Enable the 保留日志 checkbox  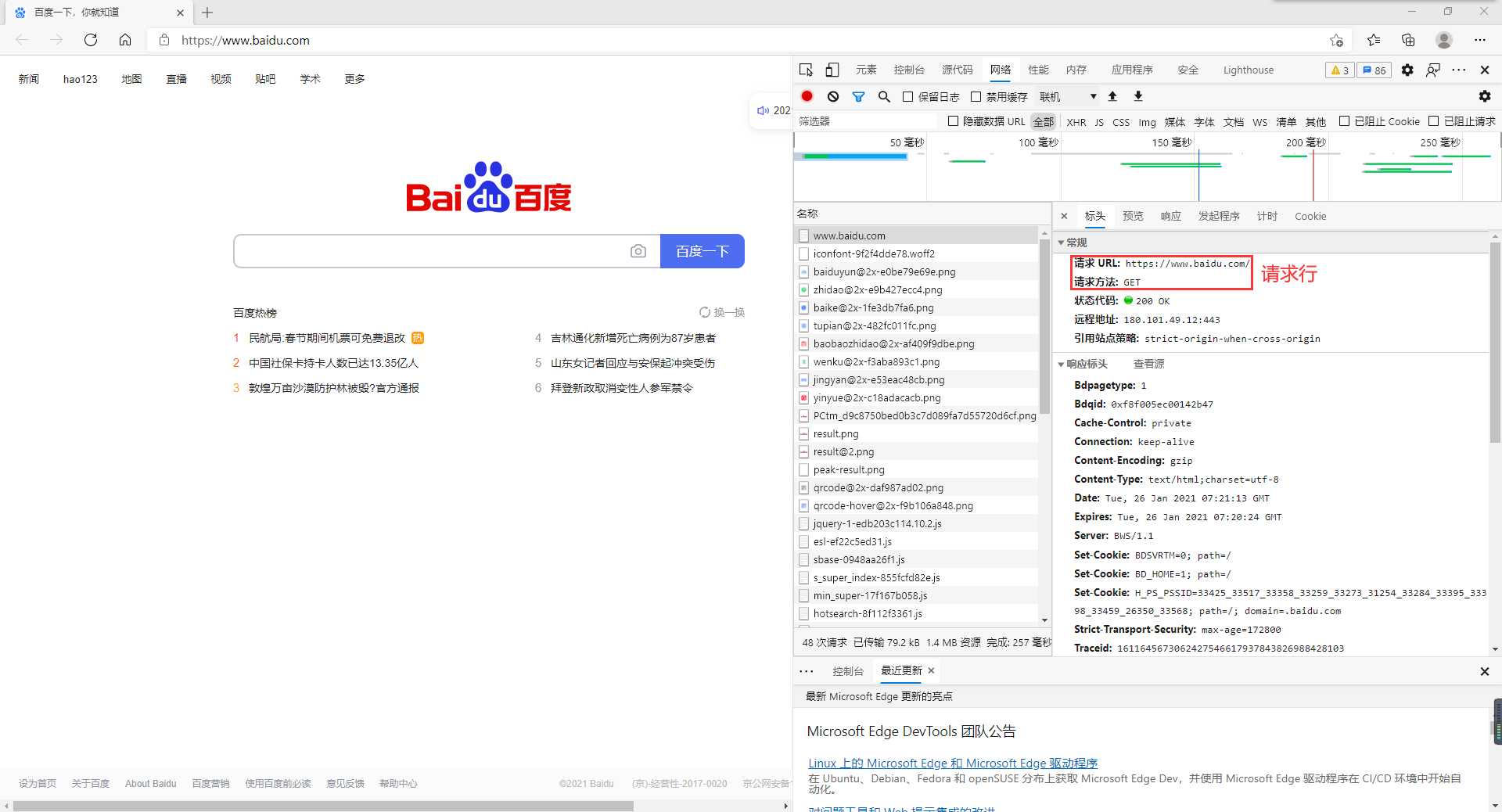(x=907, y=97)
